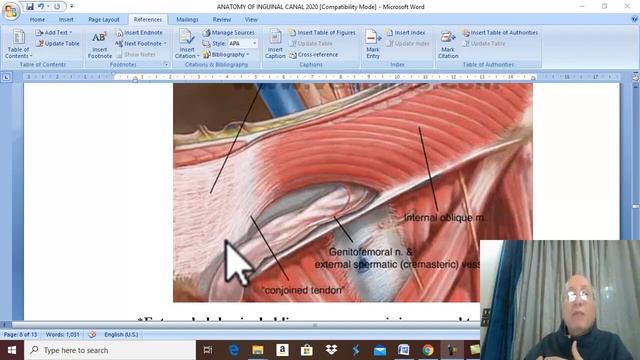The height and width of the screenshot is (360, 640).
Task: Launch Microsoft Edge from taskbar
Action: pos(233,350)
